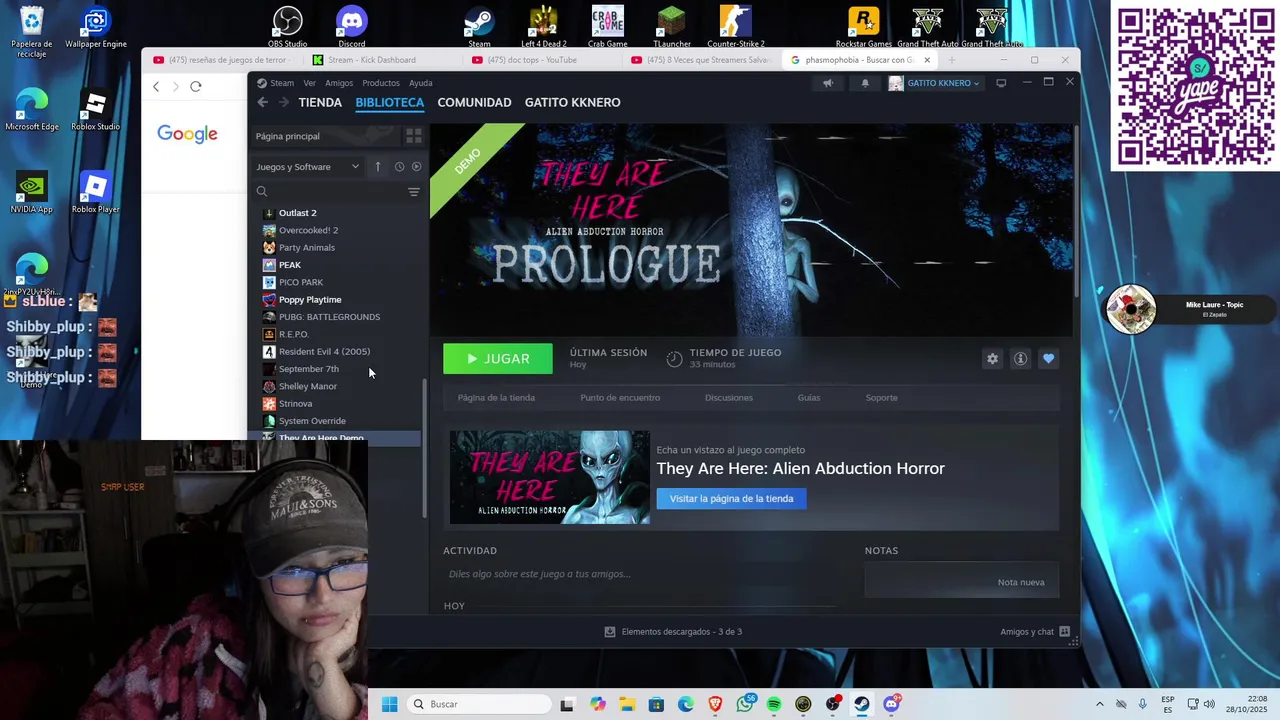Click the green JUGAR button
1280x720 pixels.
coord(498,359)
